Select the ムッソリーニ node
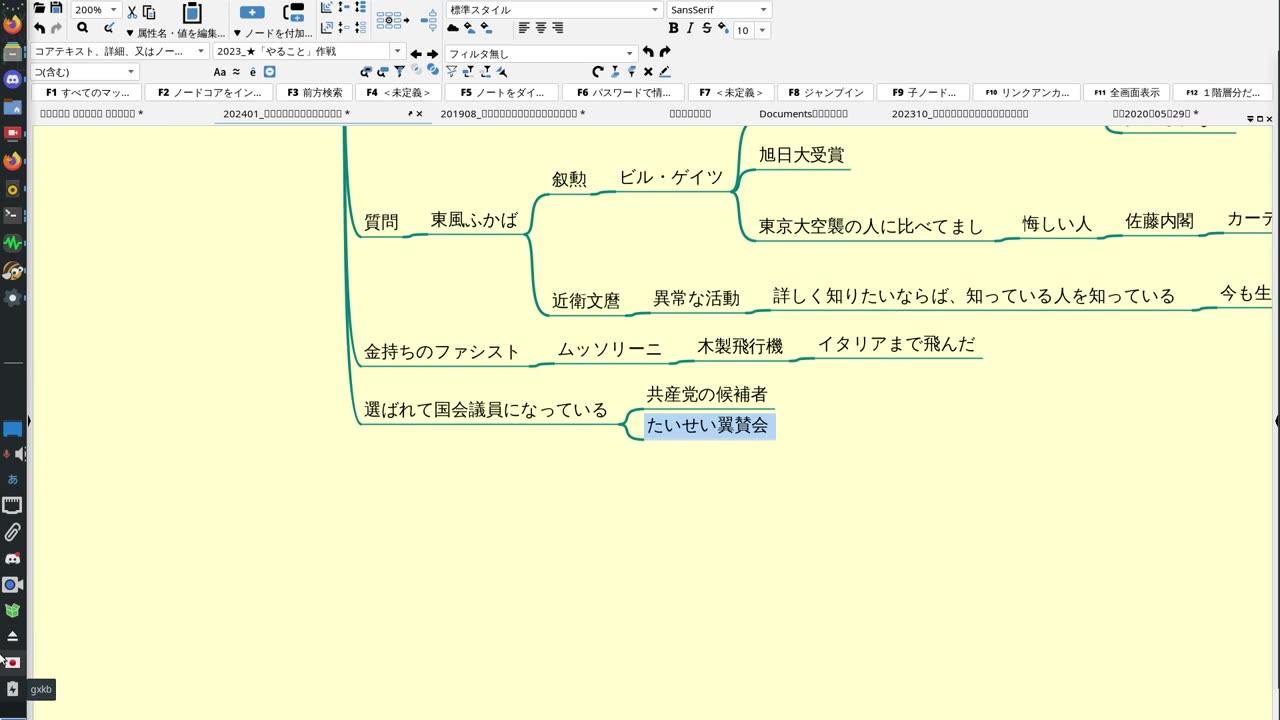The image size is (1280, 720). pos(609,350)
